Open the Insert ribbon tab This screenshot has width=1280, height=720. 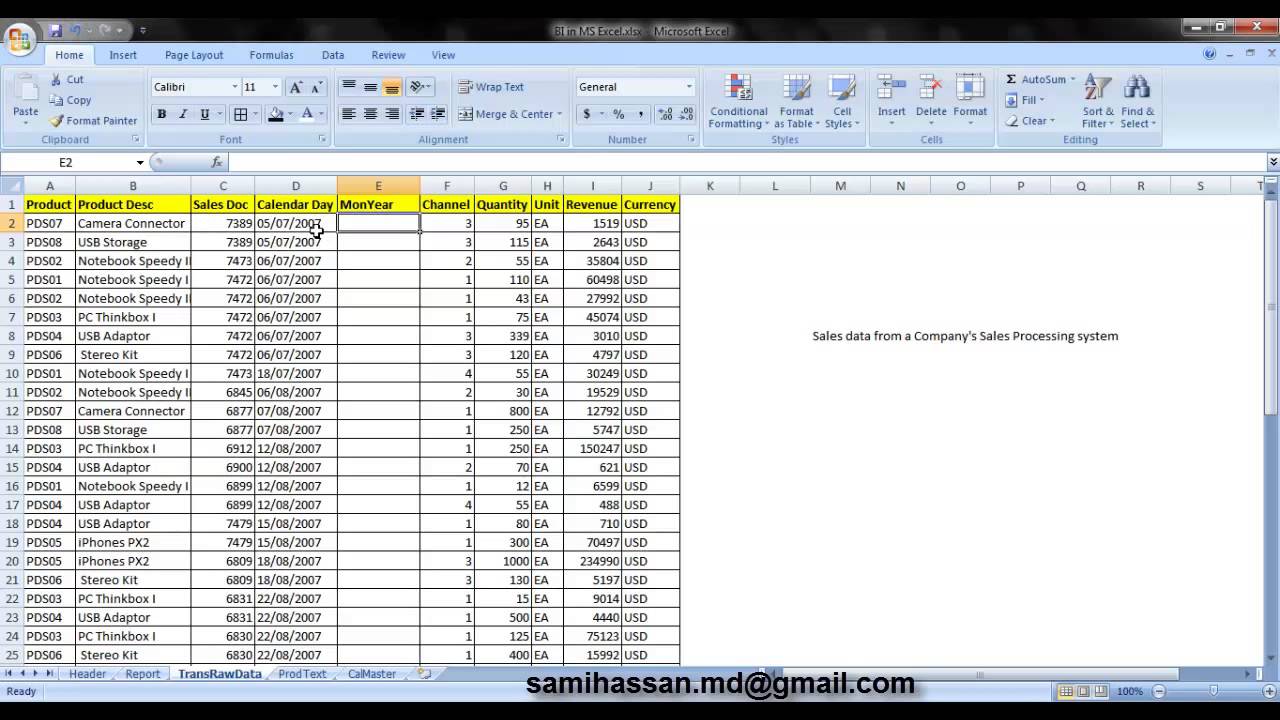[x=123, y=55]
